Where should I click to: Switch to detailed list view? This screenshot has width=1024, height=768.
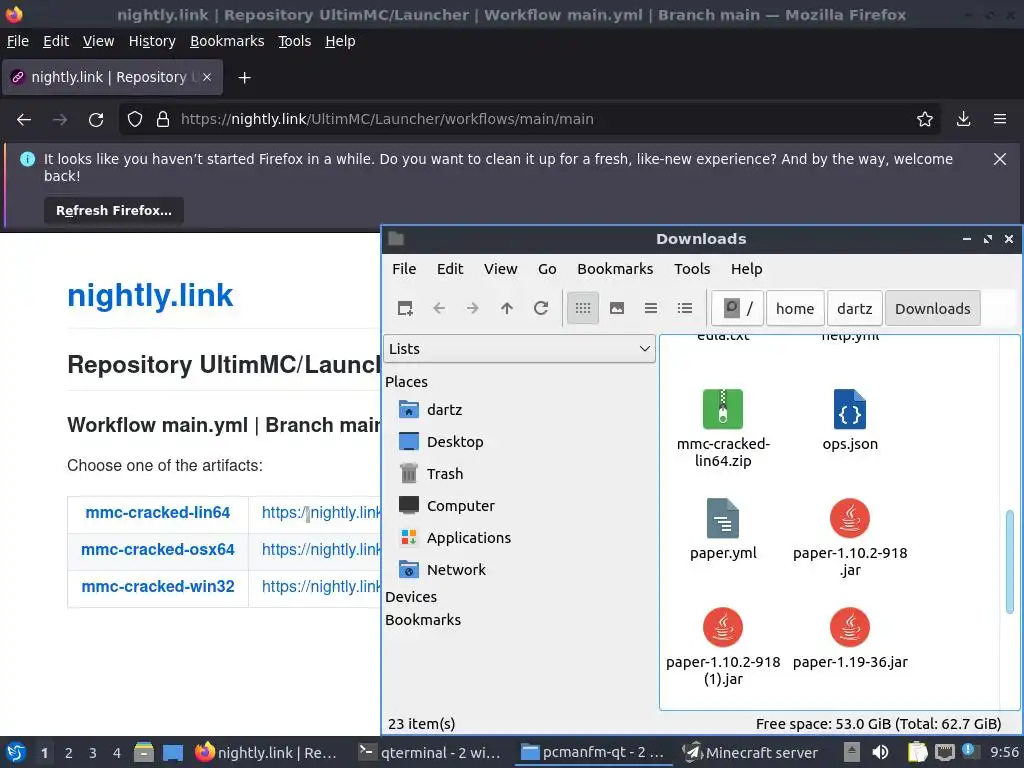pos(684,308)
